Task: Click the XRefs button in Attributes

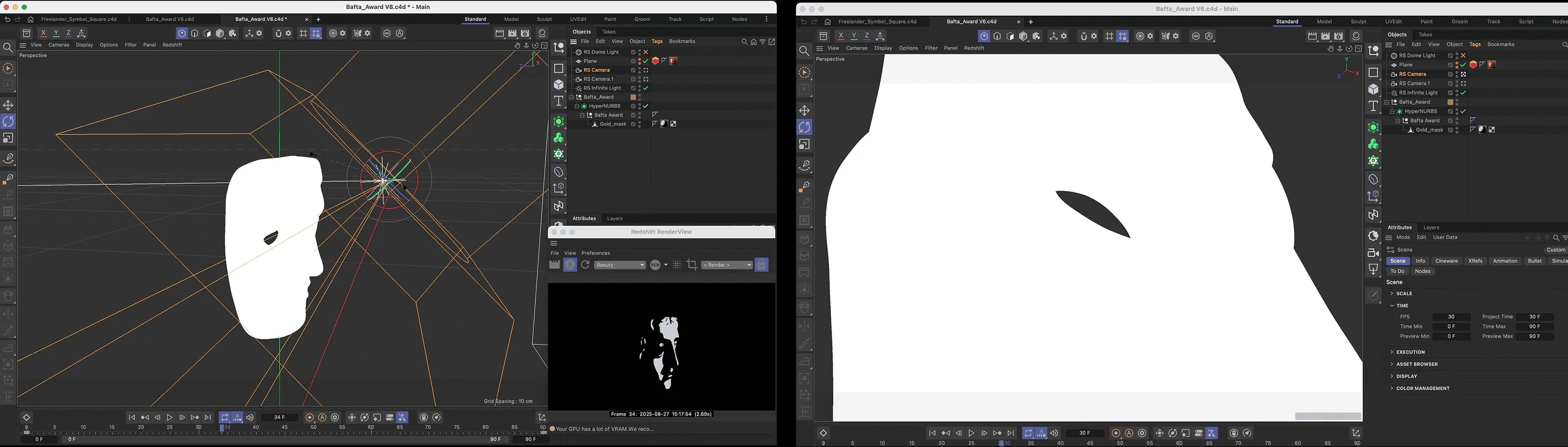Action: coord(1475,261)
